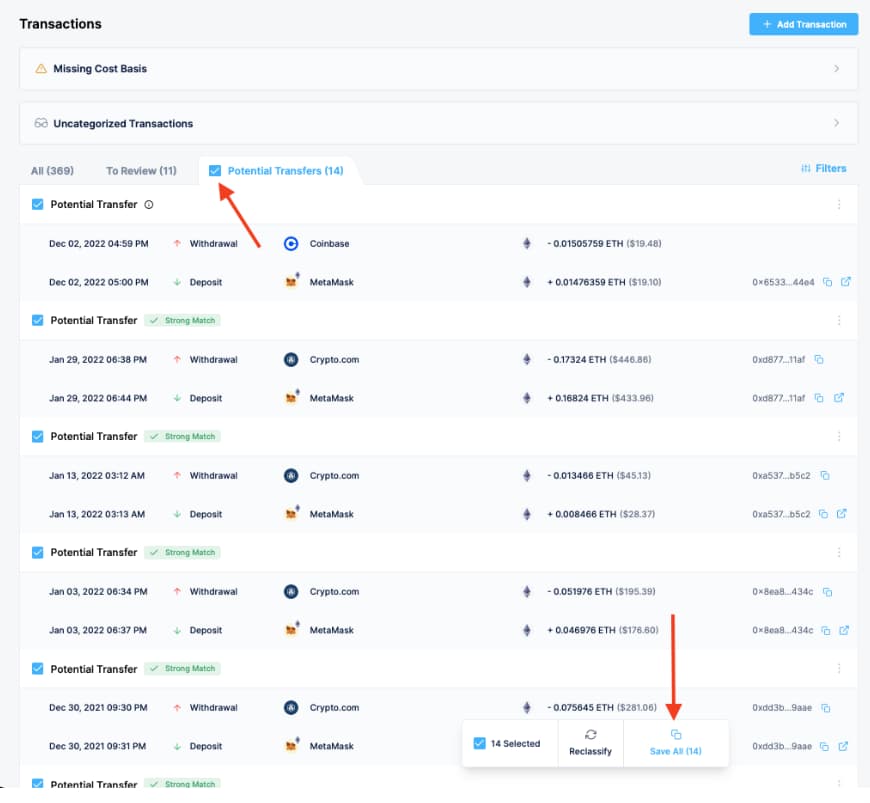
Task: Open 0x6533...44e4 in external explorer
Action: pos(846,282)
